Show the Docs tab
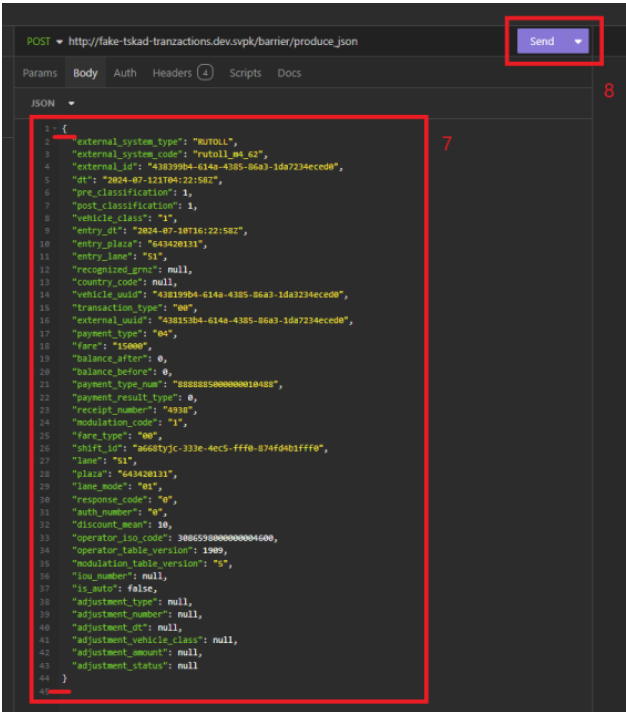626x712 pixels. pyautogui.click(x=289, y=73)
